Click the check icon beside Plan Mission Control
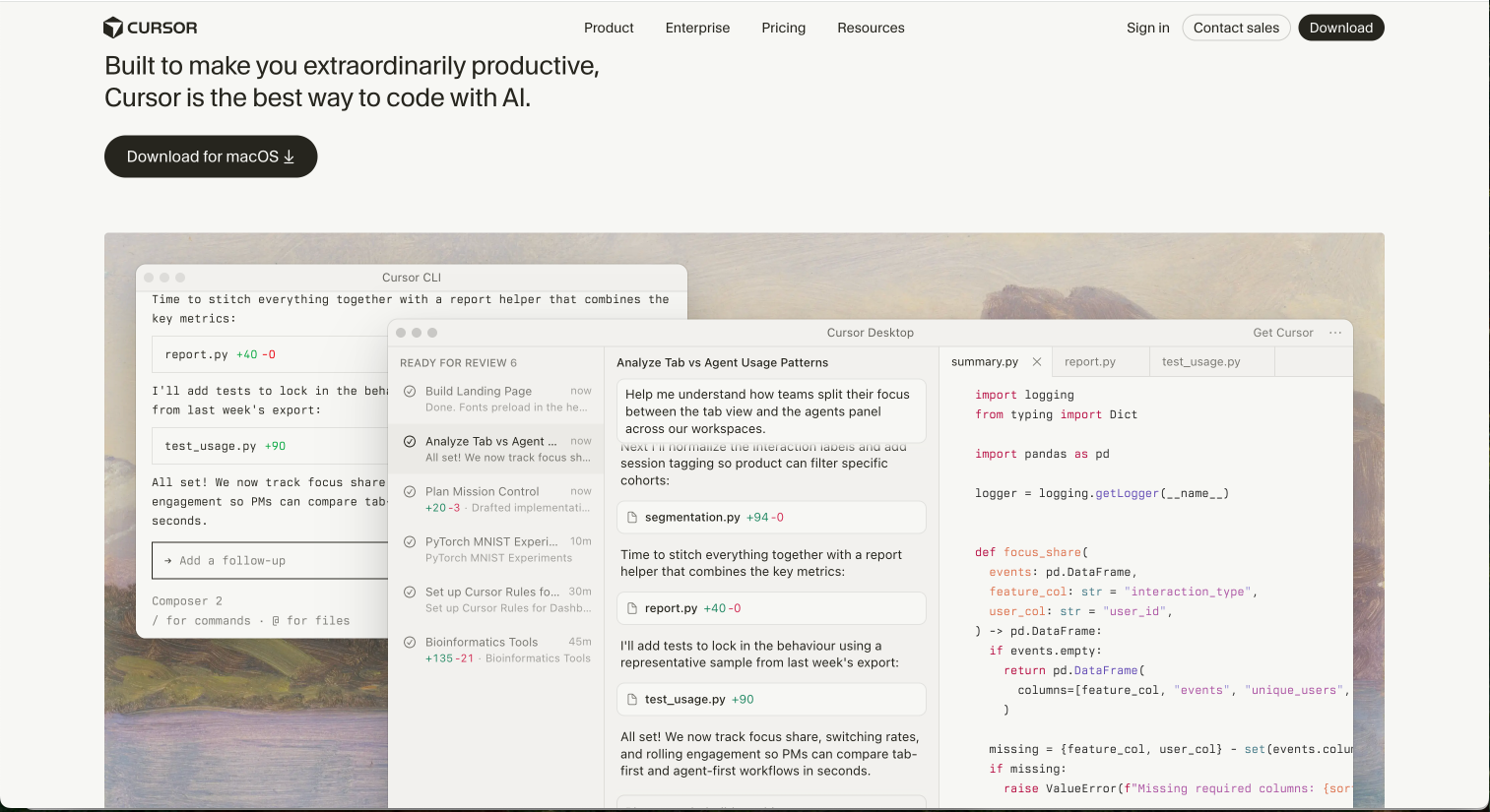Screen dimensions: 1490x812 click(410, 491)
